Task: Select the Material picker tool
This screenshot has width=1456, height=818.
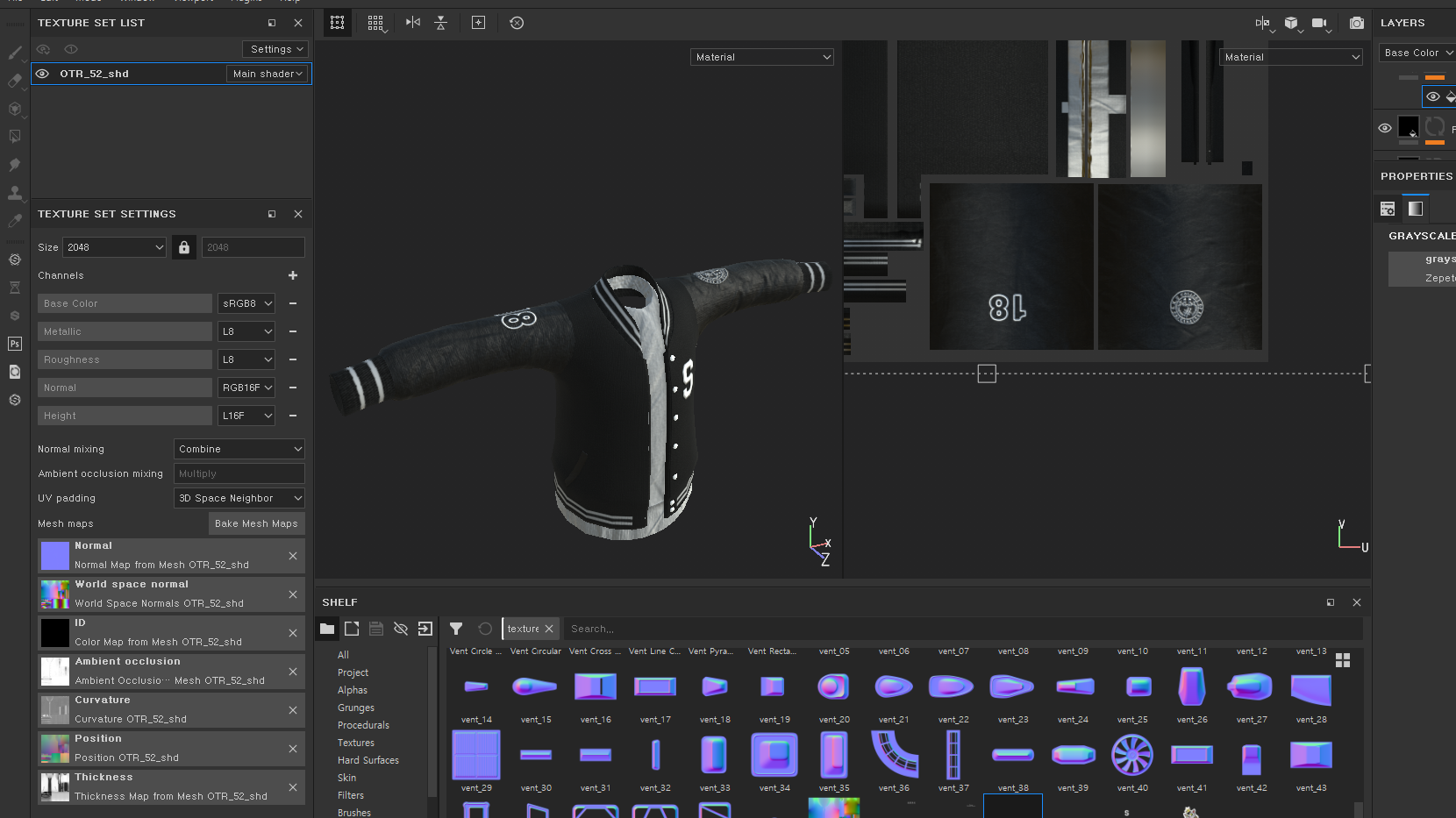Action: click(15, 221)
